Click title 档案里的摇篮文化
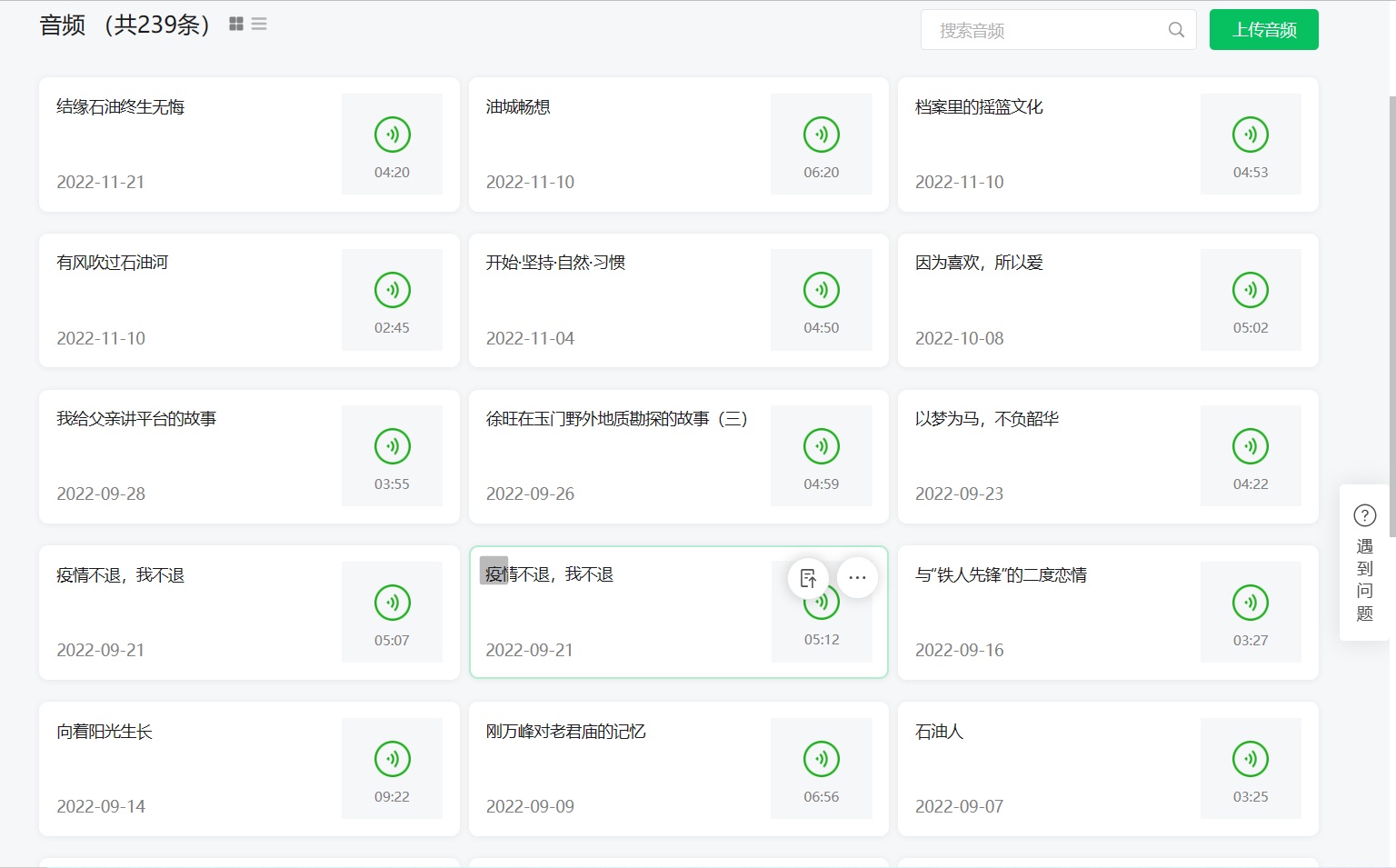 pyautogui.click(x=979, y=106)
